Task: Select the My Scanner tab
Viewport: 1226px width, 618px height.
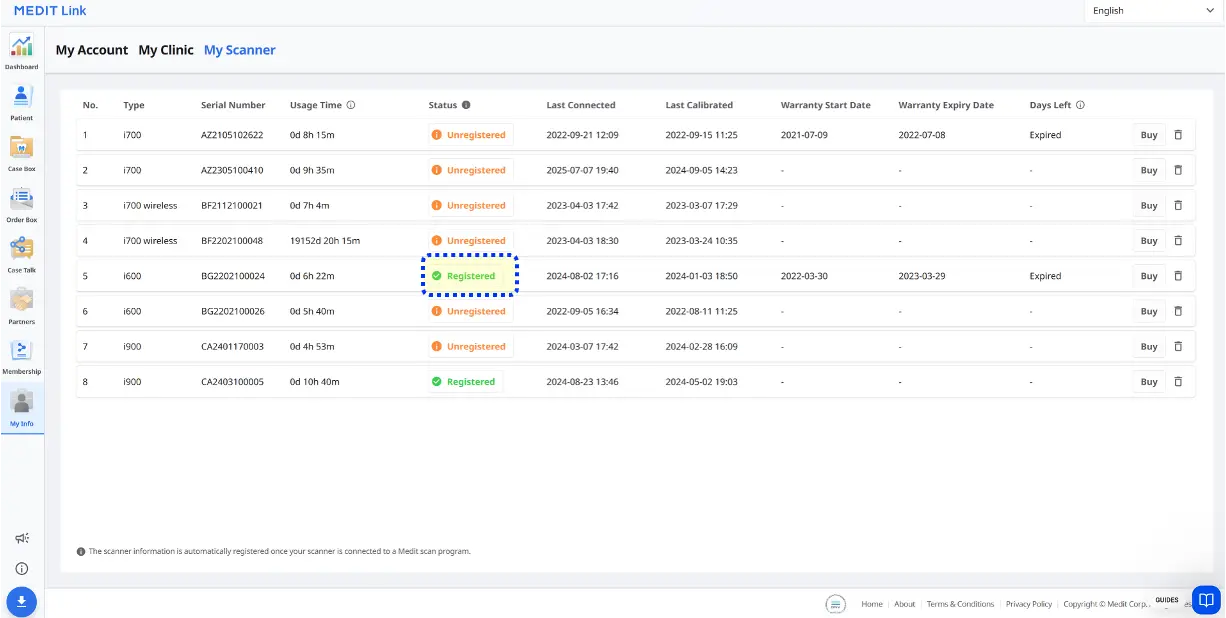Action: point(240,50)
